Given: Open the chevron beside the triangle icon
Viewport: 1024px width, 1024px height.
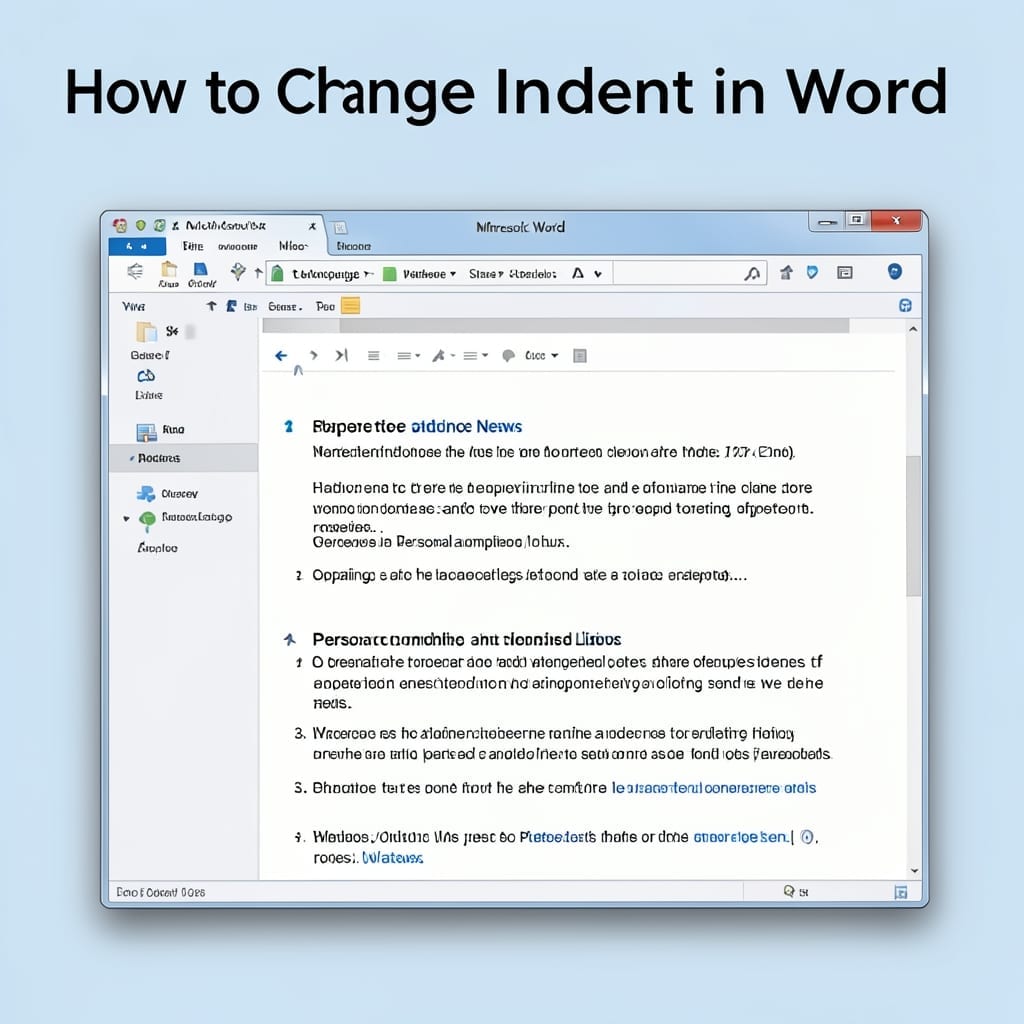Looking at the screenshot, I should coord(598,275).
